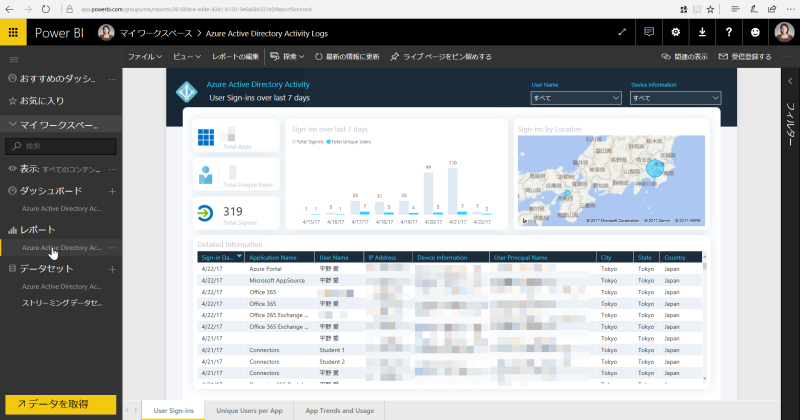This screenshot has height=420, width=800.
Task: Open the web note pen icon in the browser
Action: tap(754, 9)
